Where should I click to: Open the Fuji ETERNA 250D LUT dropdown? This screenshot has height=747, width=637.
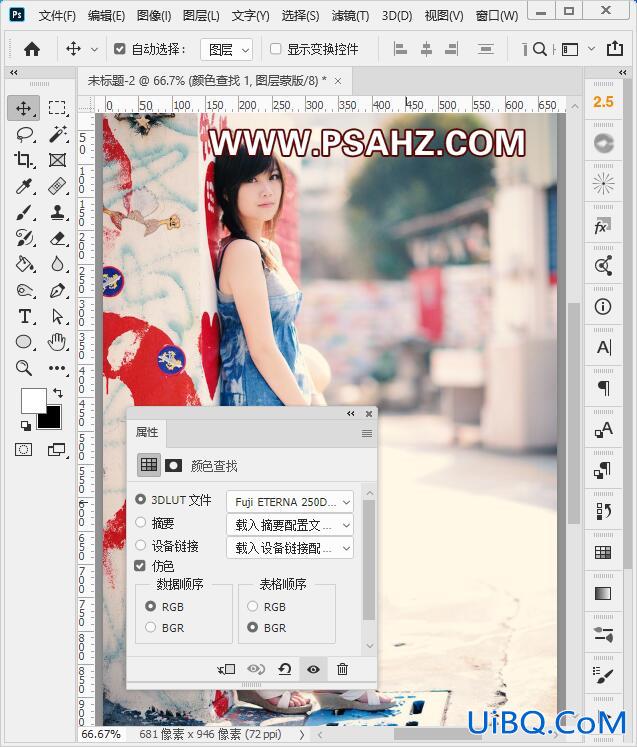coord(290,502)
